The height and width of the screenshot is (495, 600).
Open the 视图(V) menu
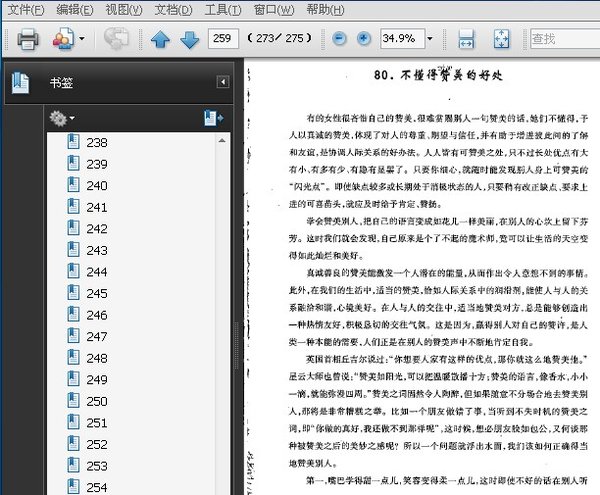123,9
